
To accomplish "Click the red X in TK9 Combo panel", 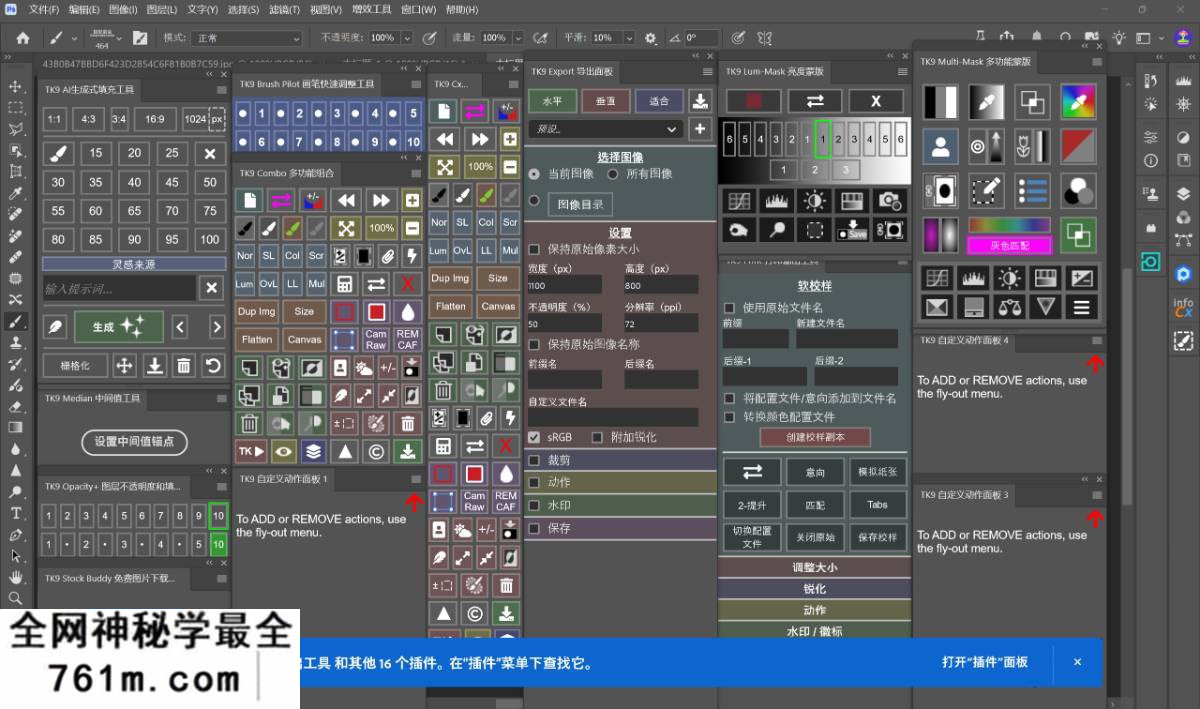I will 407,284.
